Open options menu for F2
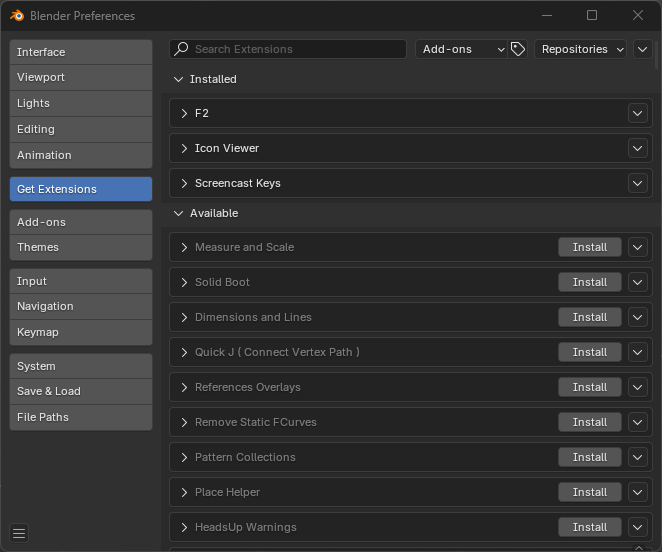 pos(638,113)
